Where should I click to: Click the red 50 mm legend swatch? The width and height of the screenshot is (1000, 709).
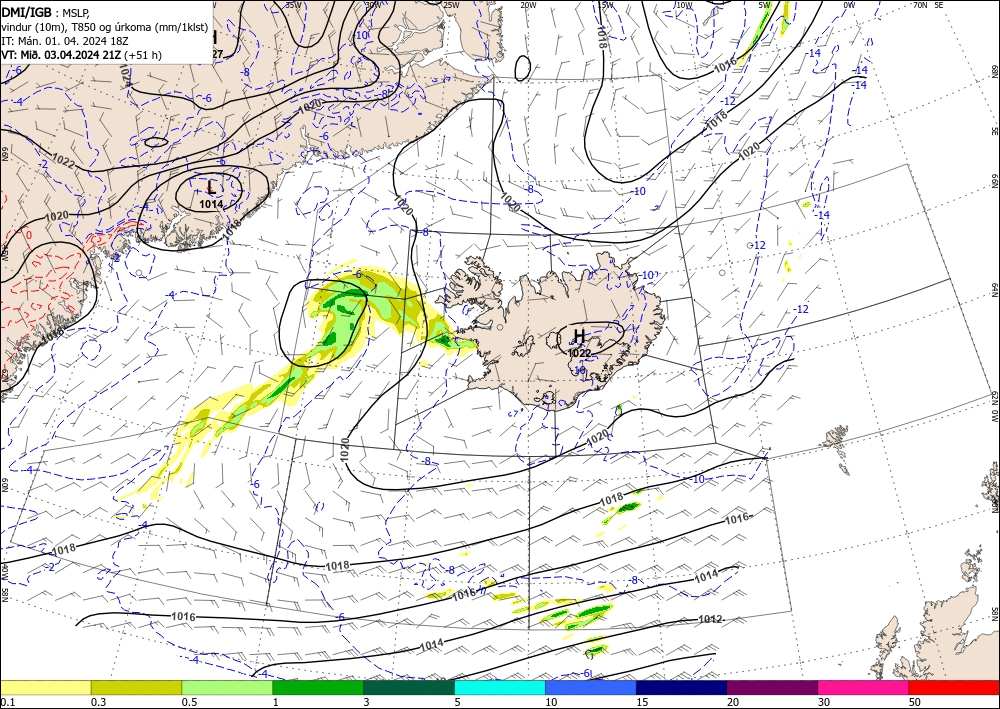[954, 687]
